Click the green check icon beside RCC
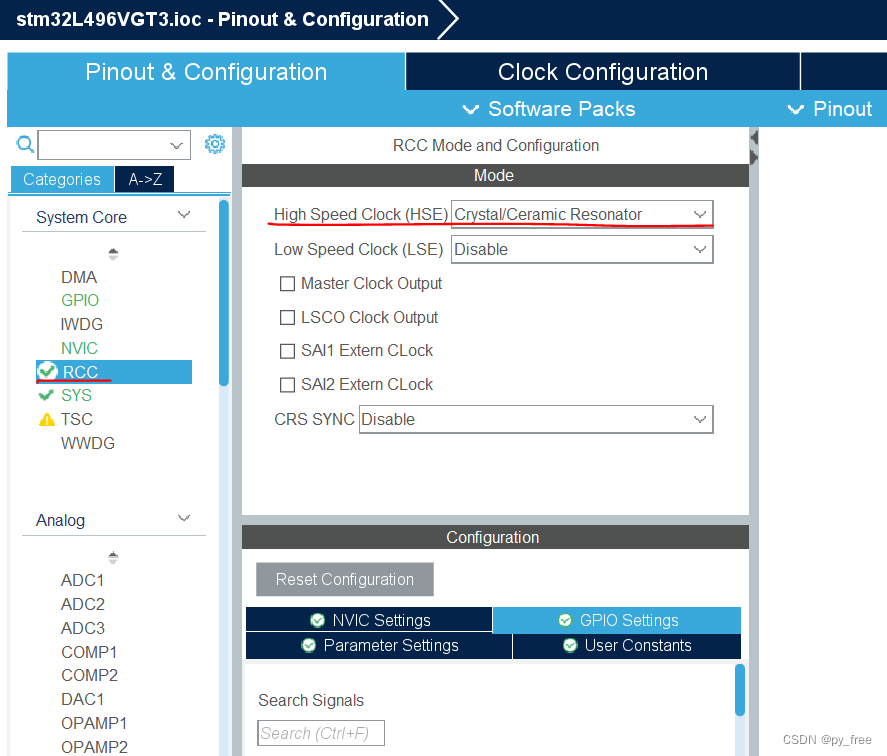 pyautogui.click(x=47, y=371)
